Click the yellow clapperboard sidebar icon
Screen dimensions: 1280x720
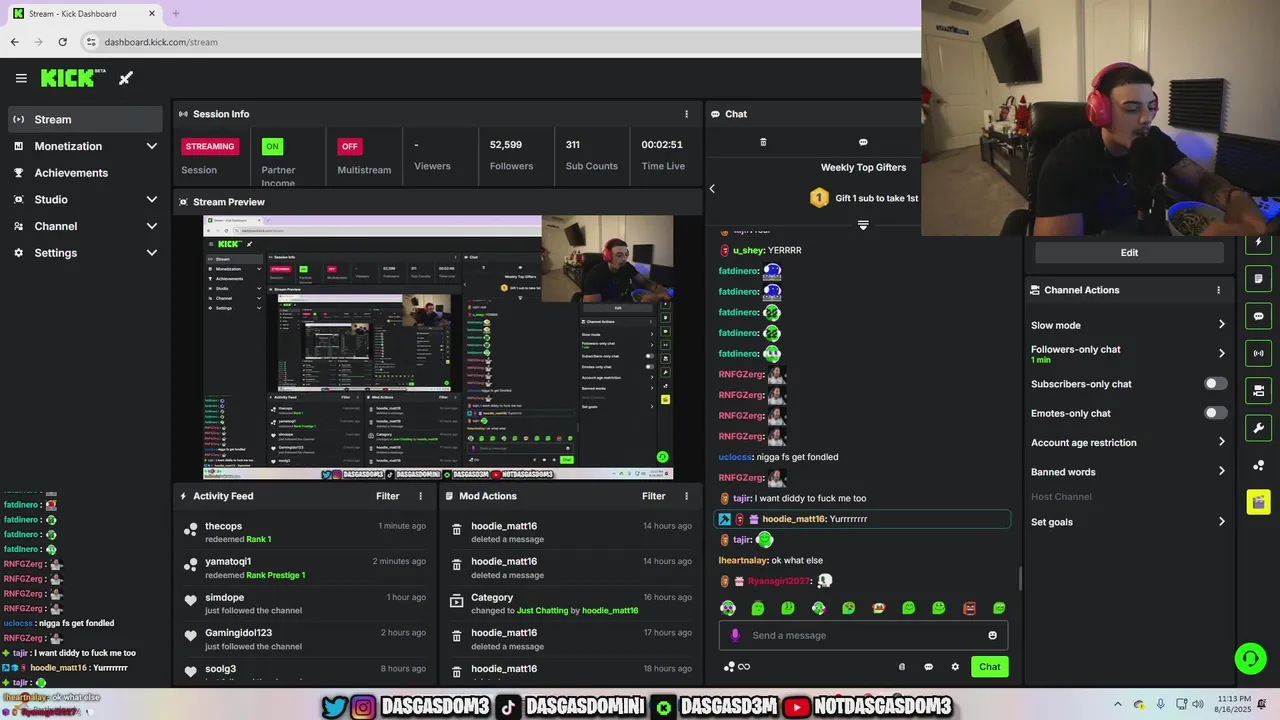1259,502
